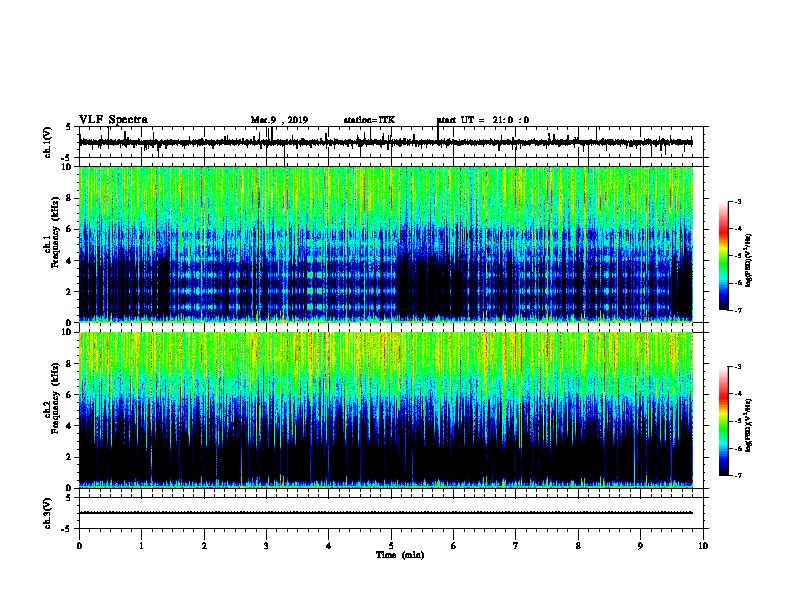
Task: Click the "VLF Spectra" plot title
Action: (113, 120)
